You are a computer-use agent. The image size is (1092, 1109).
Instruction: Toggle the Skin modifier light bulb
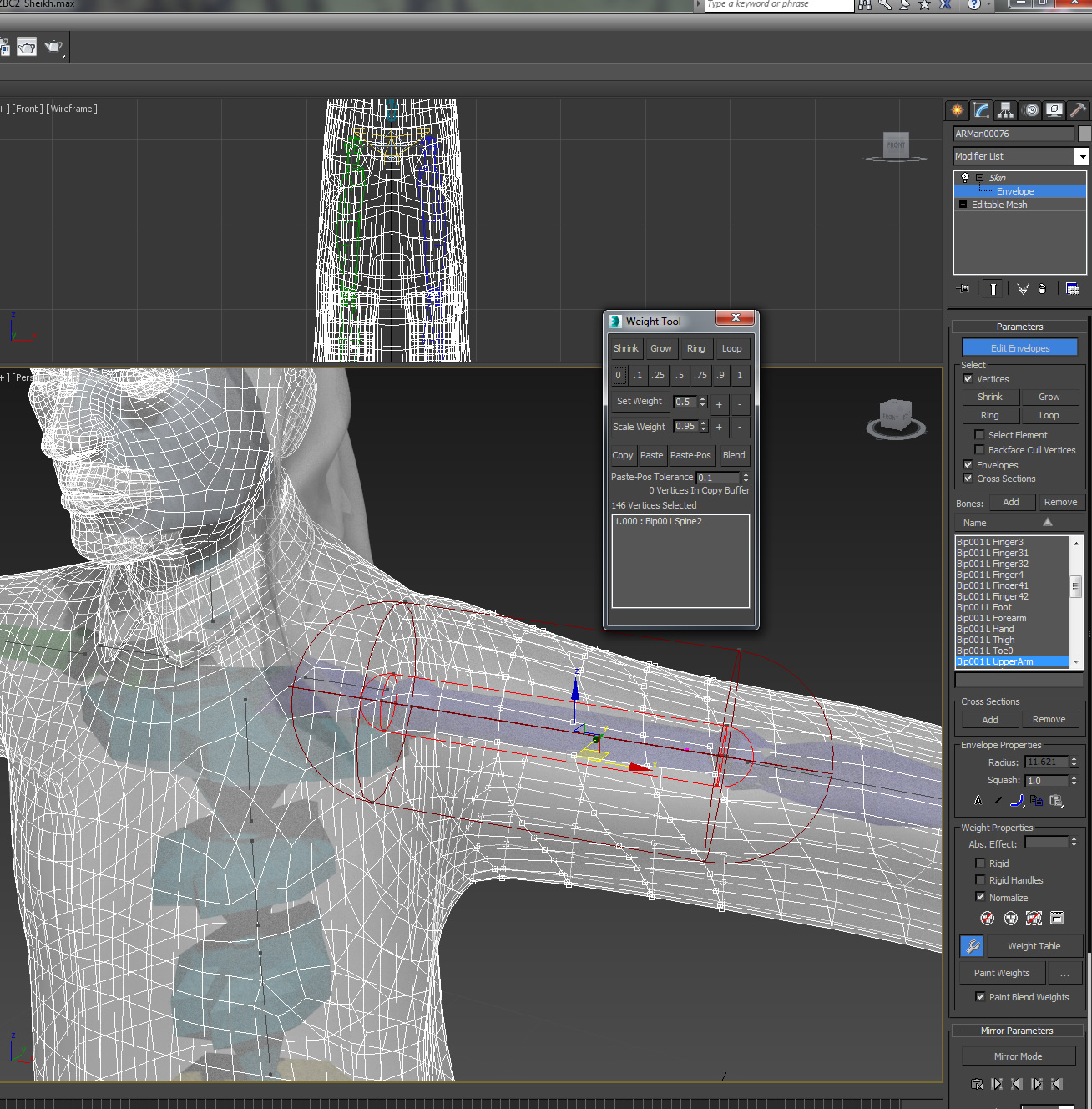[x=964, y=177]
